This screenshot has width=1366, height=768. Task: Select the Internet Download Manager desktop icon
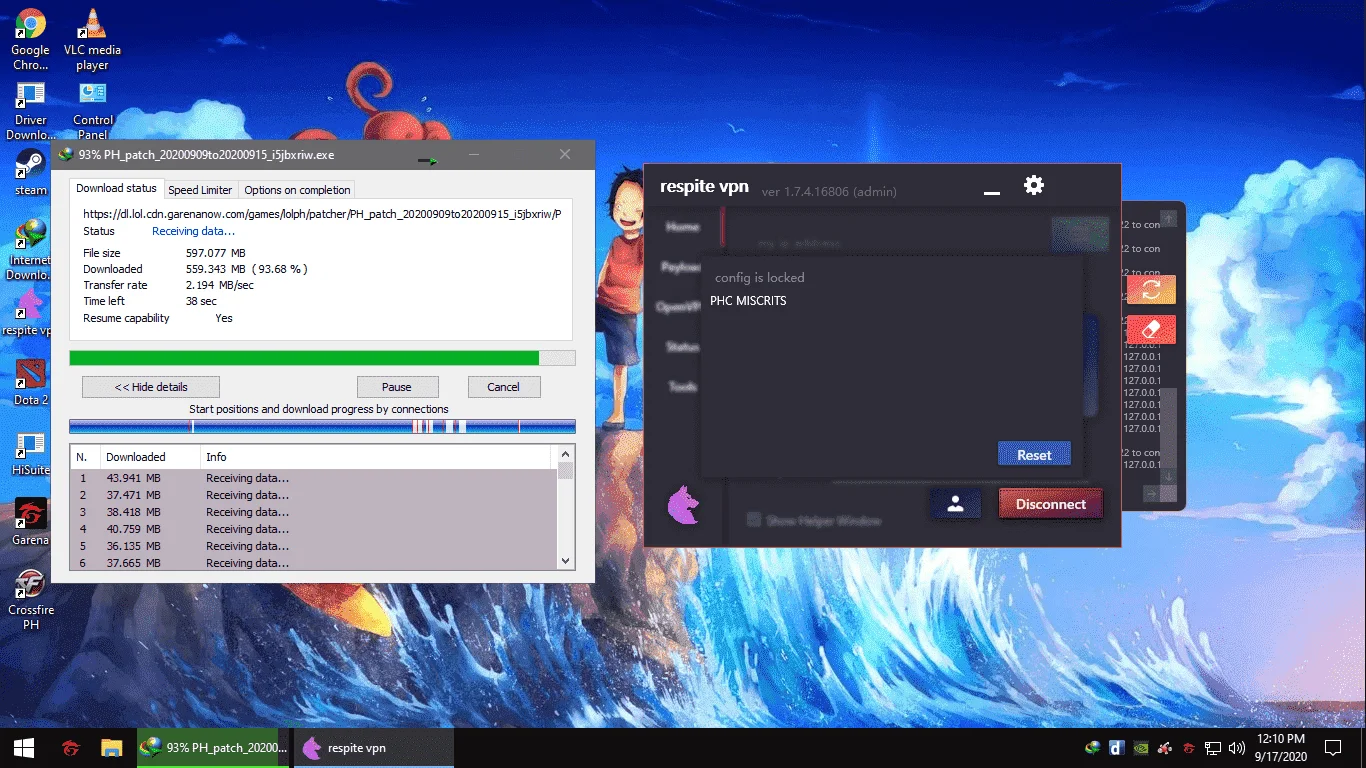point(30,250)
